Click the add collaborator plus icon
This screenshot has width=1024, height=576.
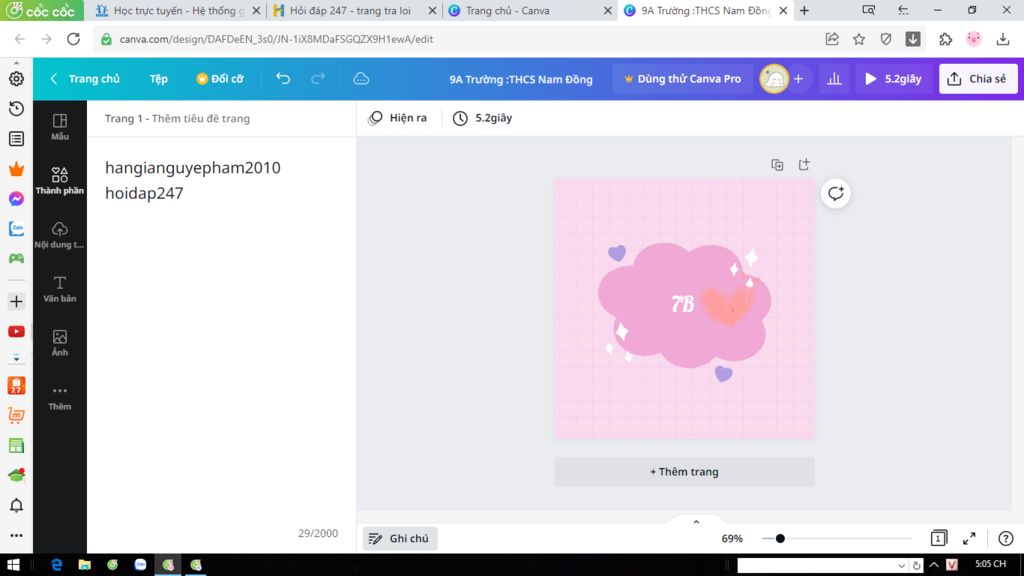798,79
